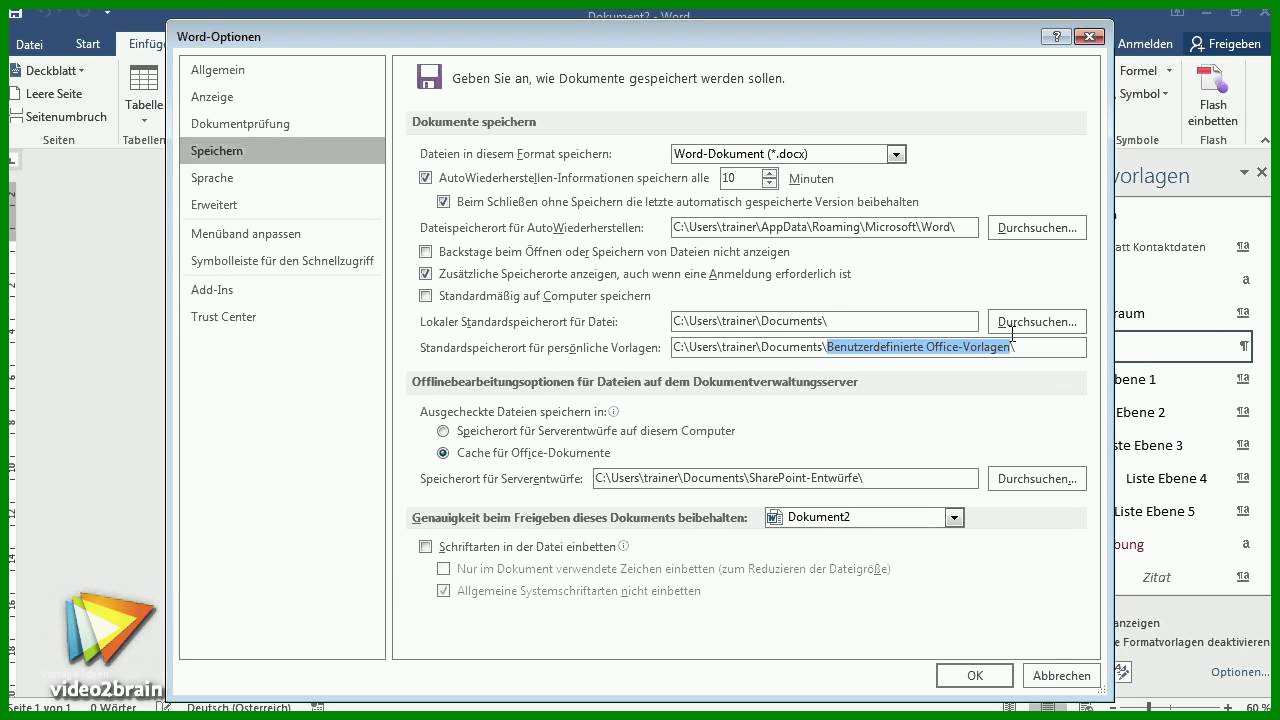Click Durchsuchen for Serverentwürfe location
Screen dimensions: 1280x720
coord(1037,479)
